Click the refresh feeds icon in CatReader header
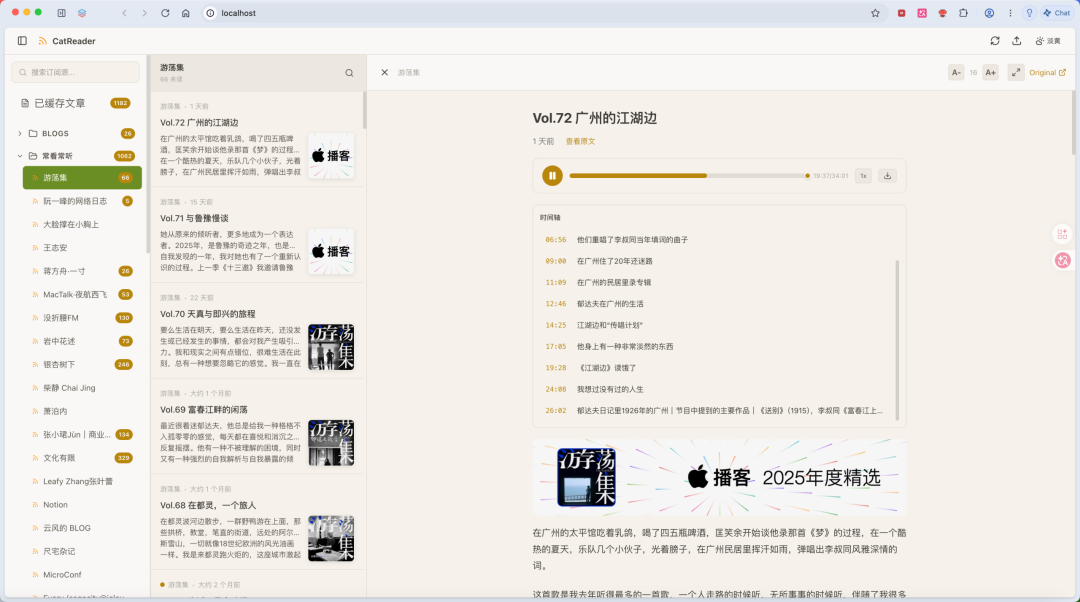The image size is (1080, 602). click(x=995, y=41)
